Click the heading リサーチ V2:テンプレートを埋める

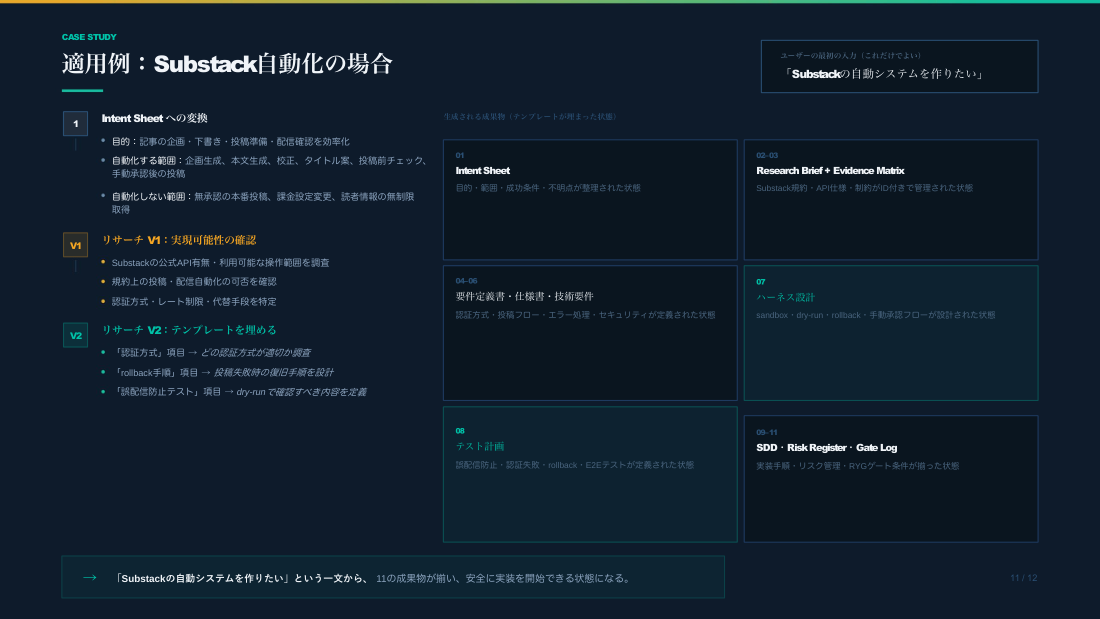[189, 330]
